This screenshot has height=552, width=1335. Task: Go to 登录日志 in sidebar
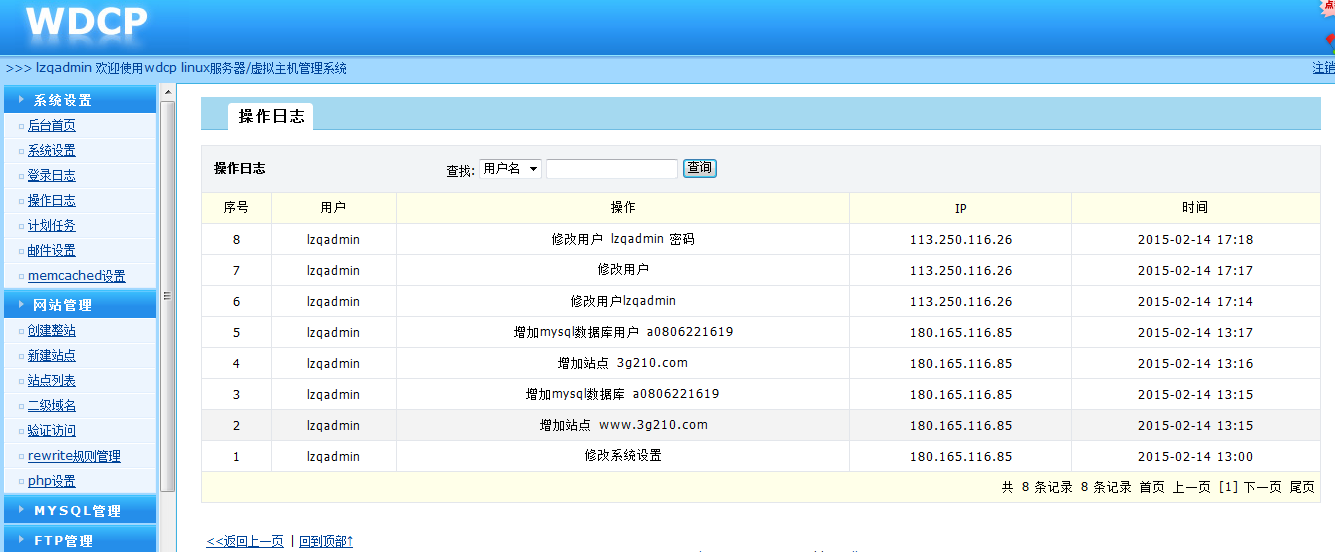[51, 176]
